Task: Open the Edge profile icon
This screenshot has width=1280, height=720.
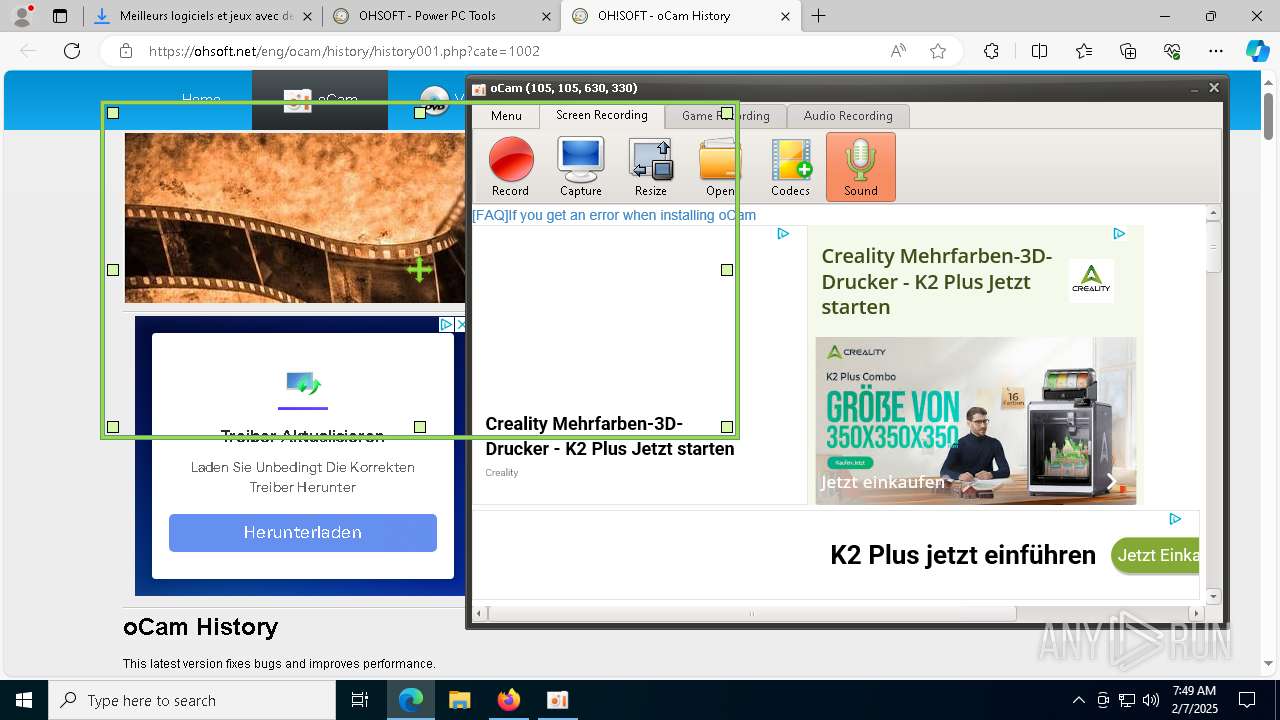Action: (x=22, y=16)
